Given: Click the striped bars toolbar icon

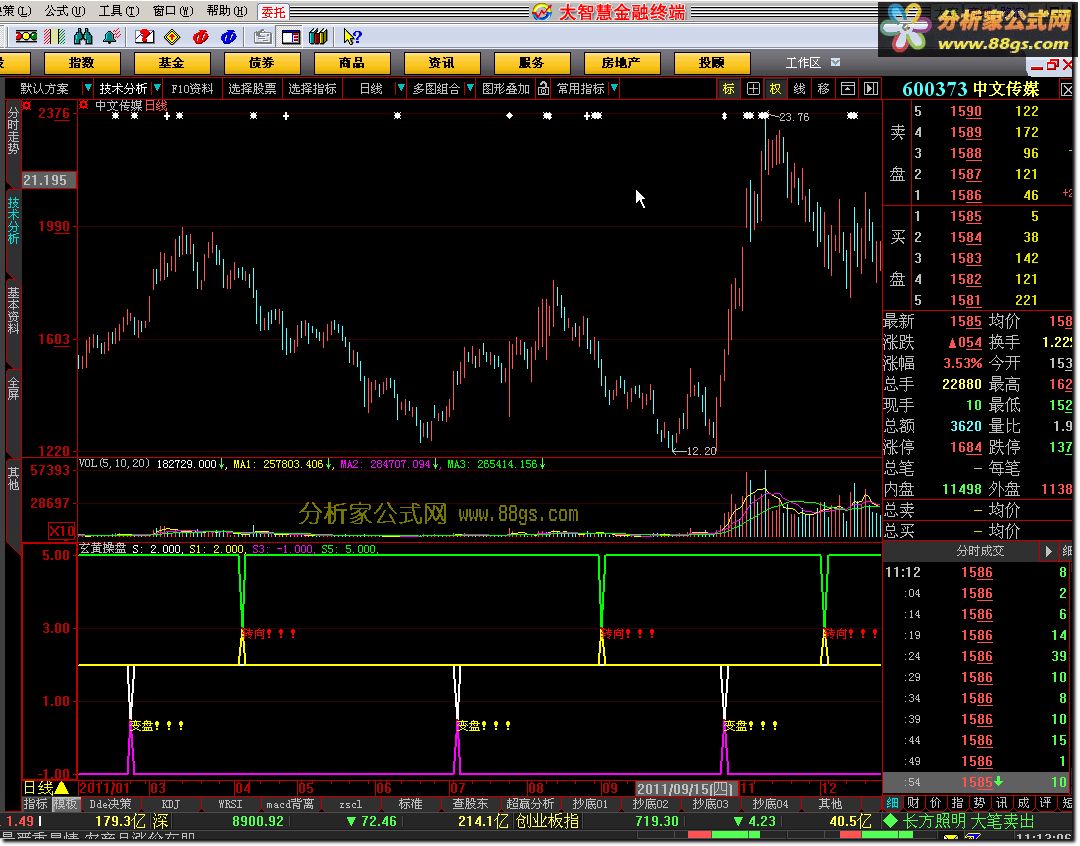Looking at the screenshot, I should pos(54,37).
